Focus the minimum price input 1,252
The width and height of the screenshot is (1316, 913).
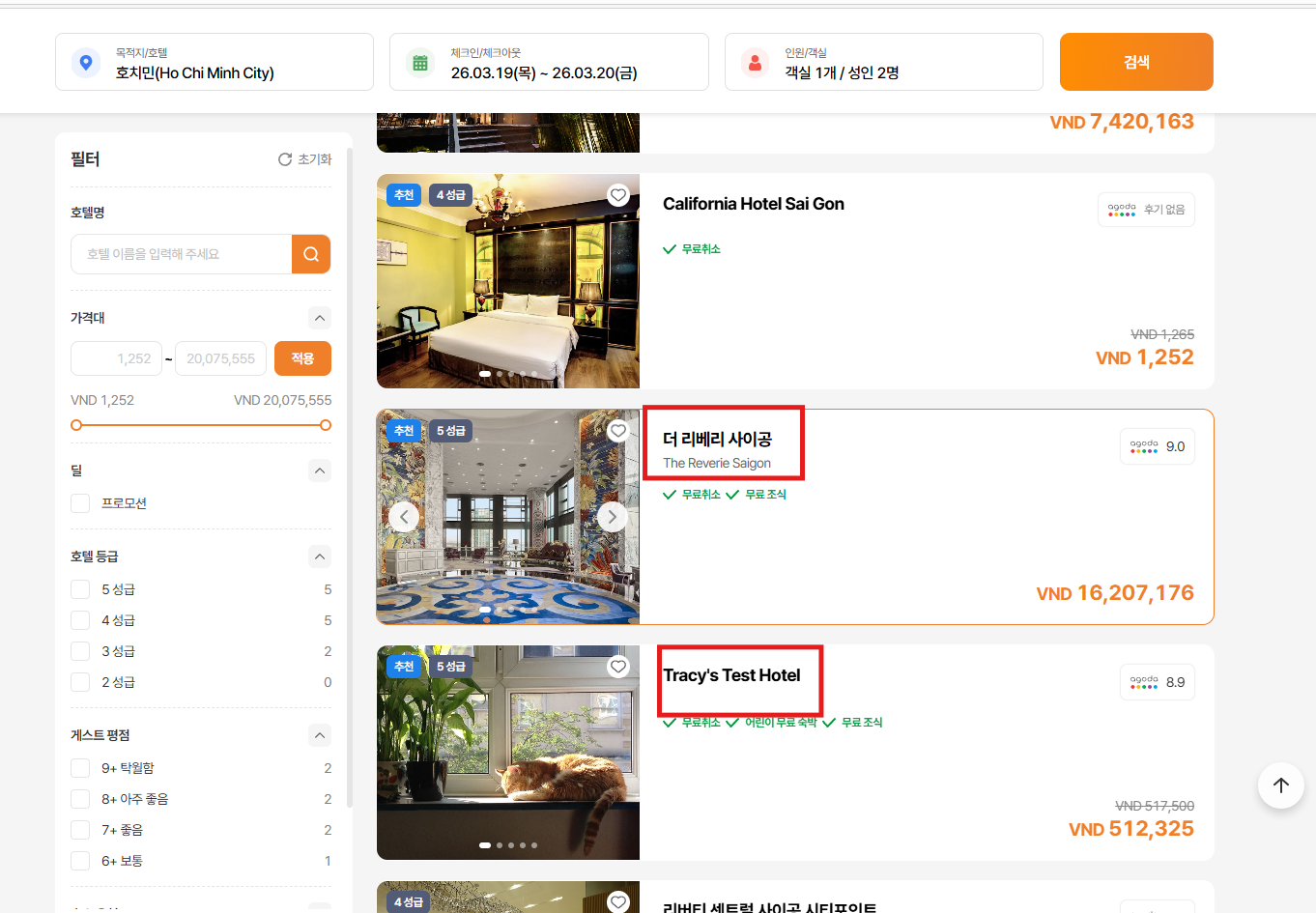(116, 358)
